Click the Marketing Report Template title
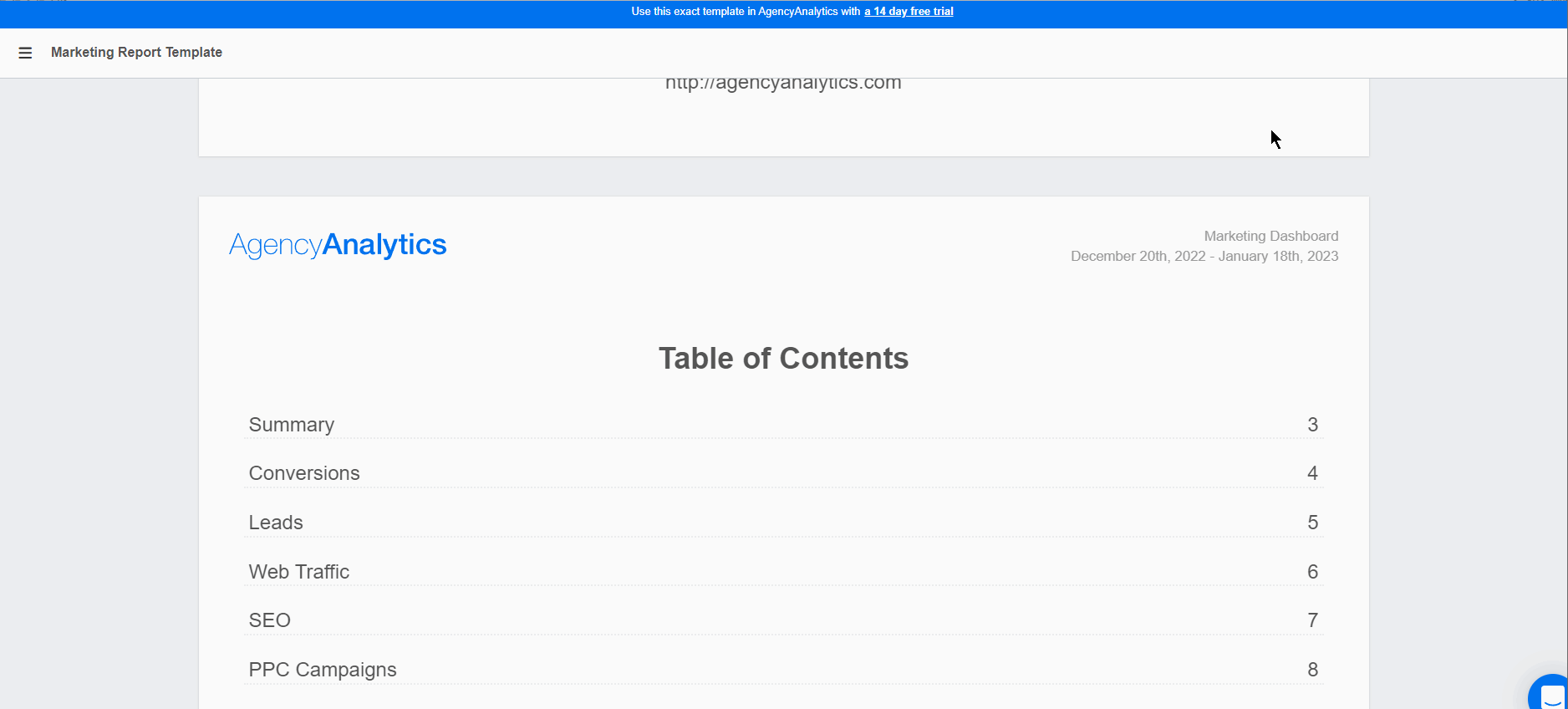Image resolution: width=1568 pixels, height=709 pixels. (136, 52)
